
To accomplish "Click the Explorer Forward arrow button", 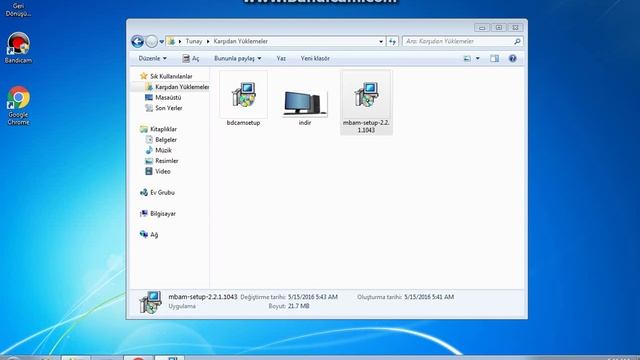I will (151, 41).
